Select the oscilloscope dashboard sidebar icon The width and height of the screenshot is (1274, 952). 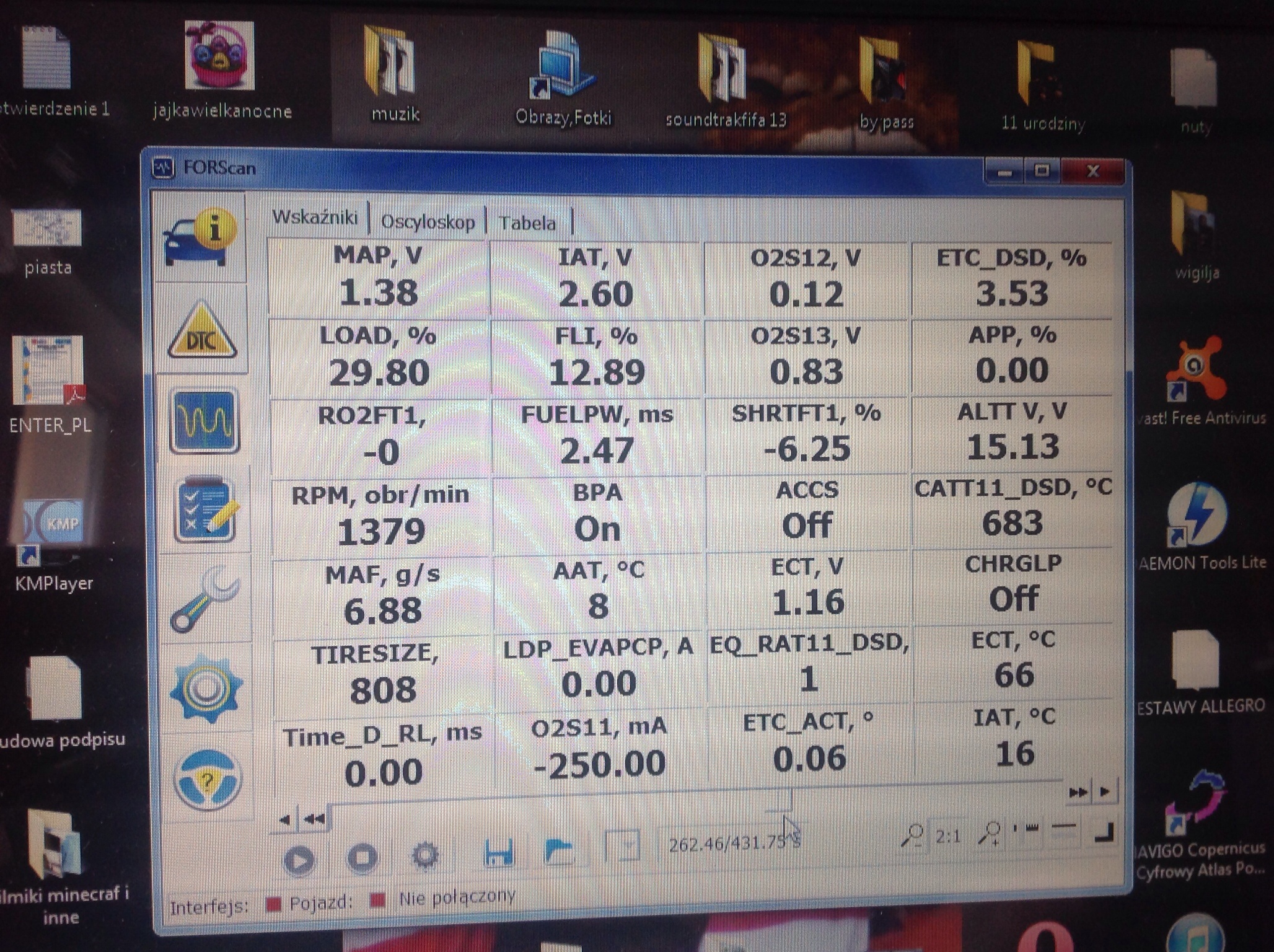[204, 421]
